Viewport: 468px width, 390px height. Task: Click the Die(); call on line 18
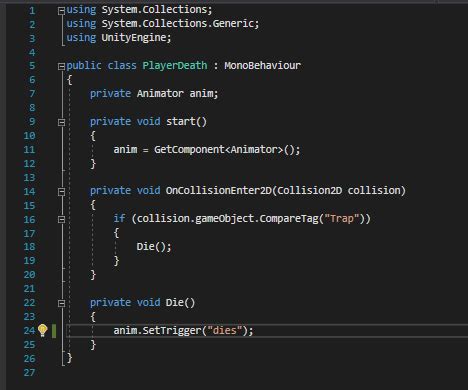pyautogui.click(x=154, y=247)
